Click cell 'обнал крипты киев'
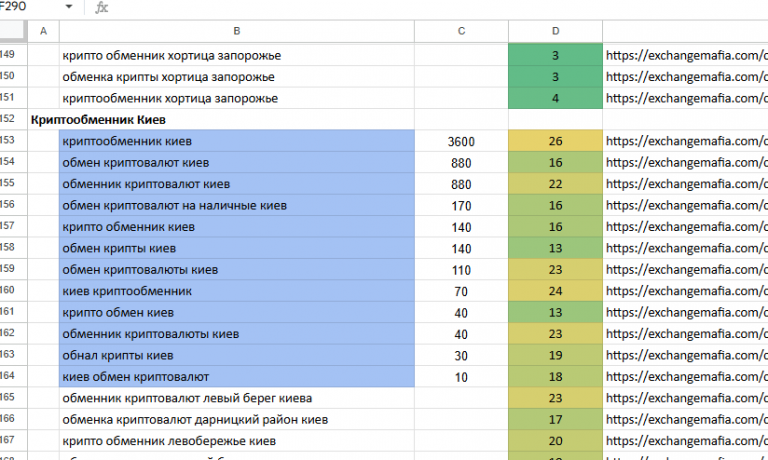The width and height of the screenshot is (768, 460). click(237, 356)
